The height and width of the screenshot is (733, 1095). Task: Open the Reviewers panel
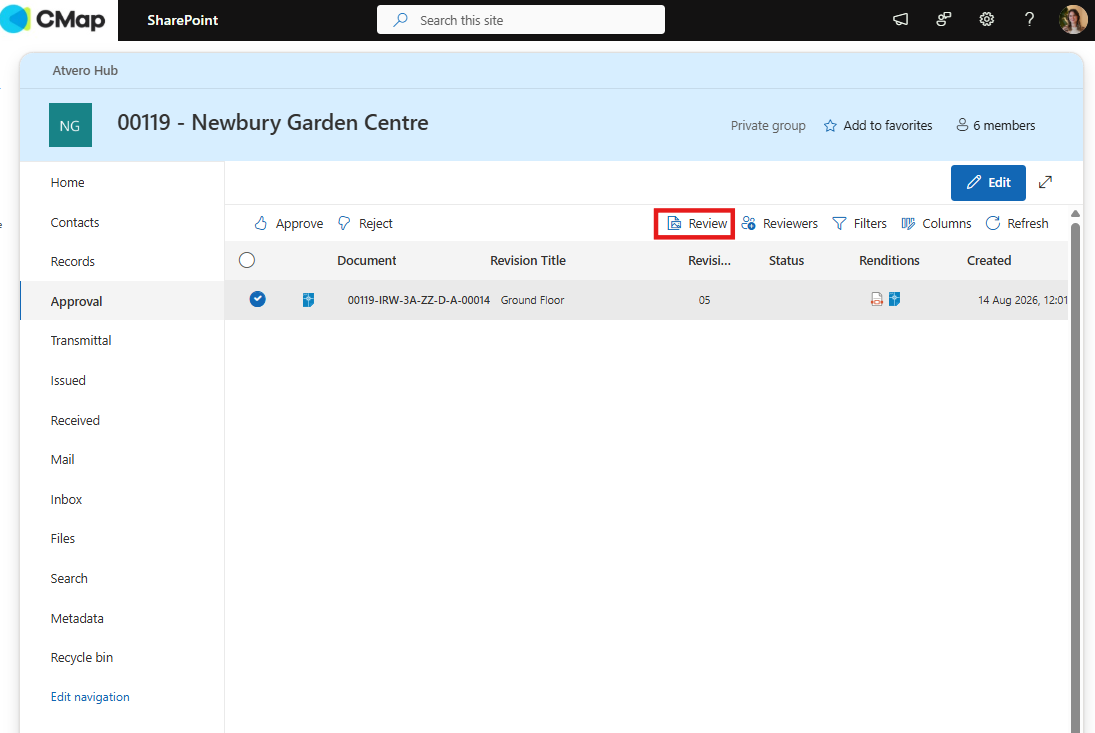pyautogui.click(x=779, y=223)
